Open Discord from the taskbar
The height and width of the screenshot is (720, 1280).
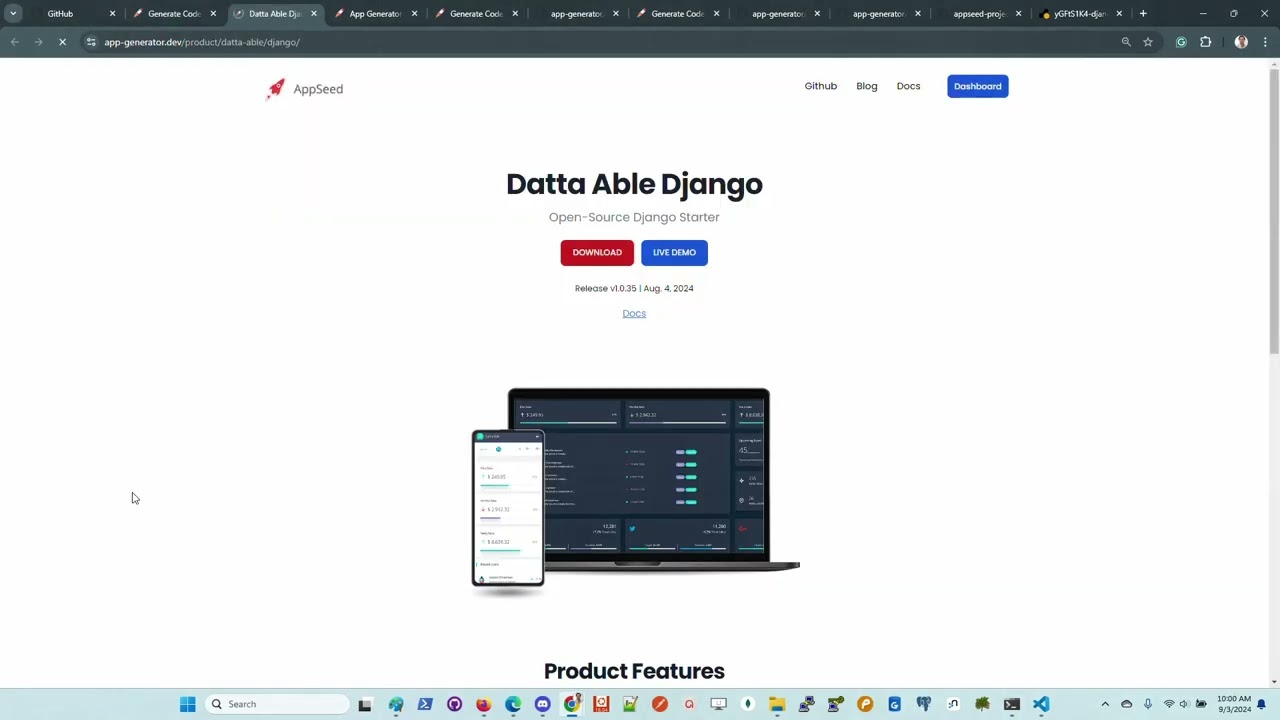[x=542, y=704]
